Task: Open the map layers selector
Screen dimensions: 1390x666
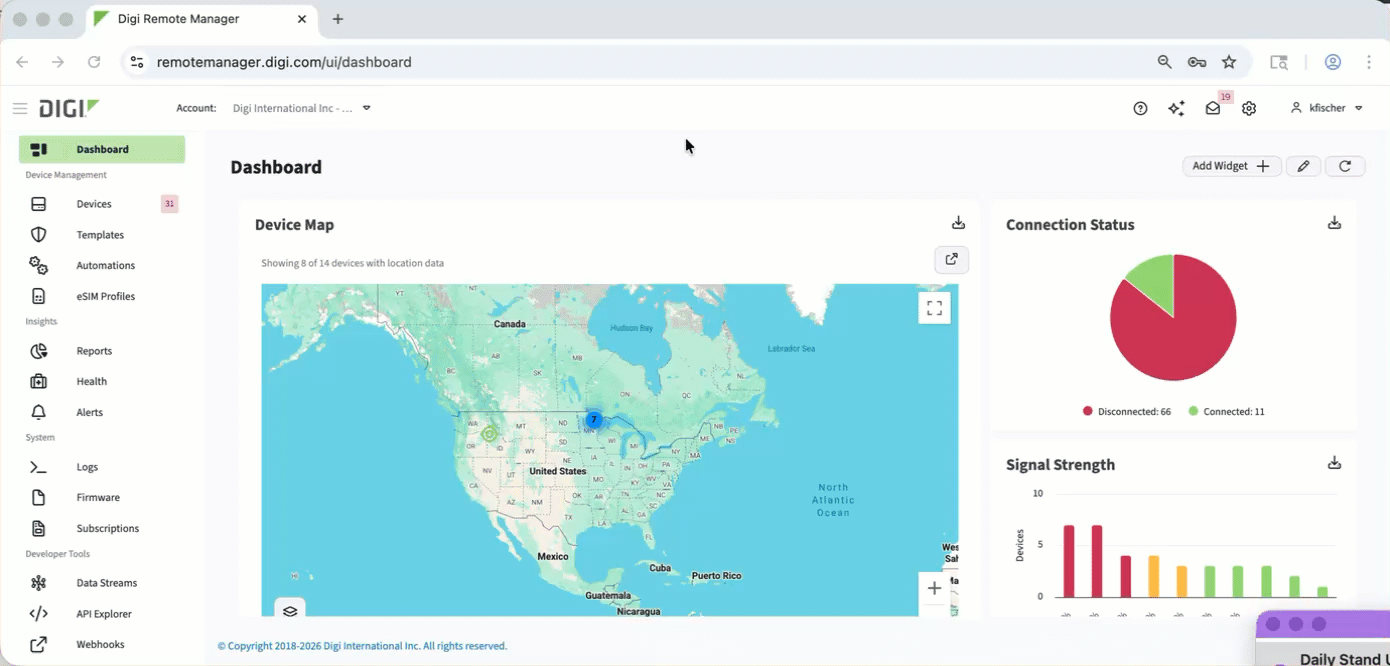Action: (x=290, y=611)
